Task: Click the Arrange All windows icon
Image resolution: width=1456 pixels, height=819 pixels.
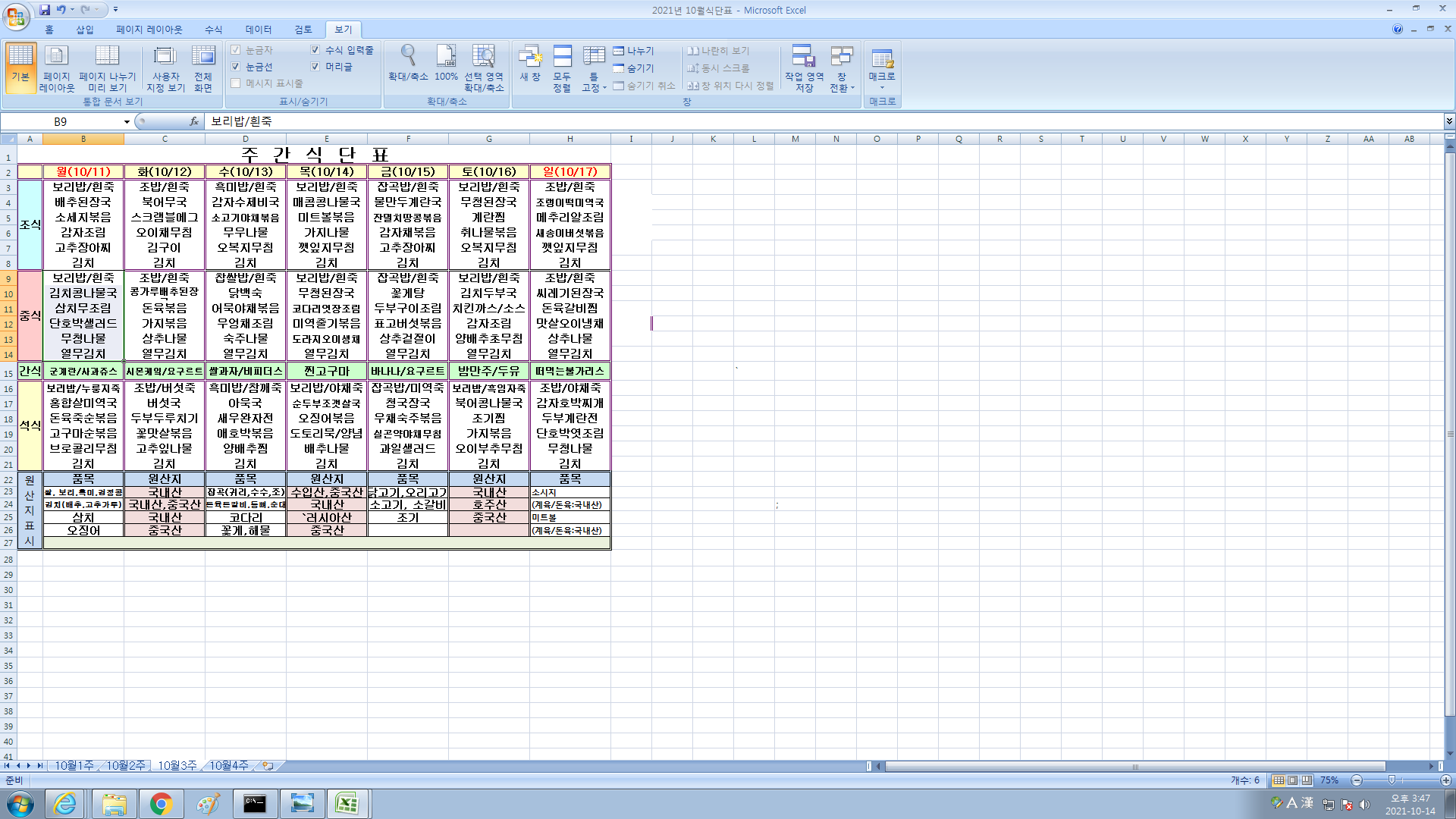Action: tap(562, 57)
